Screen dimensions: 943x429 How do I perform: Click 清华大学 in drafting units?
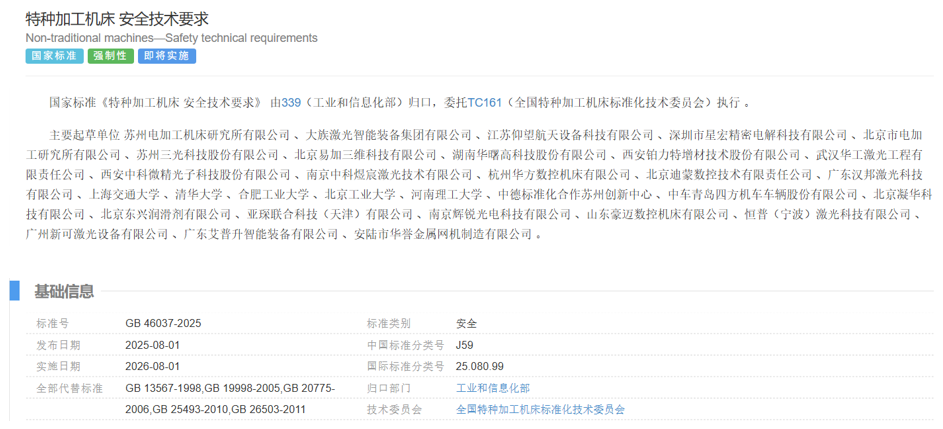(x=200, y=195)
